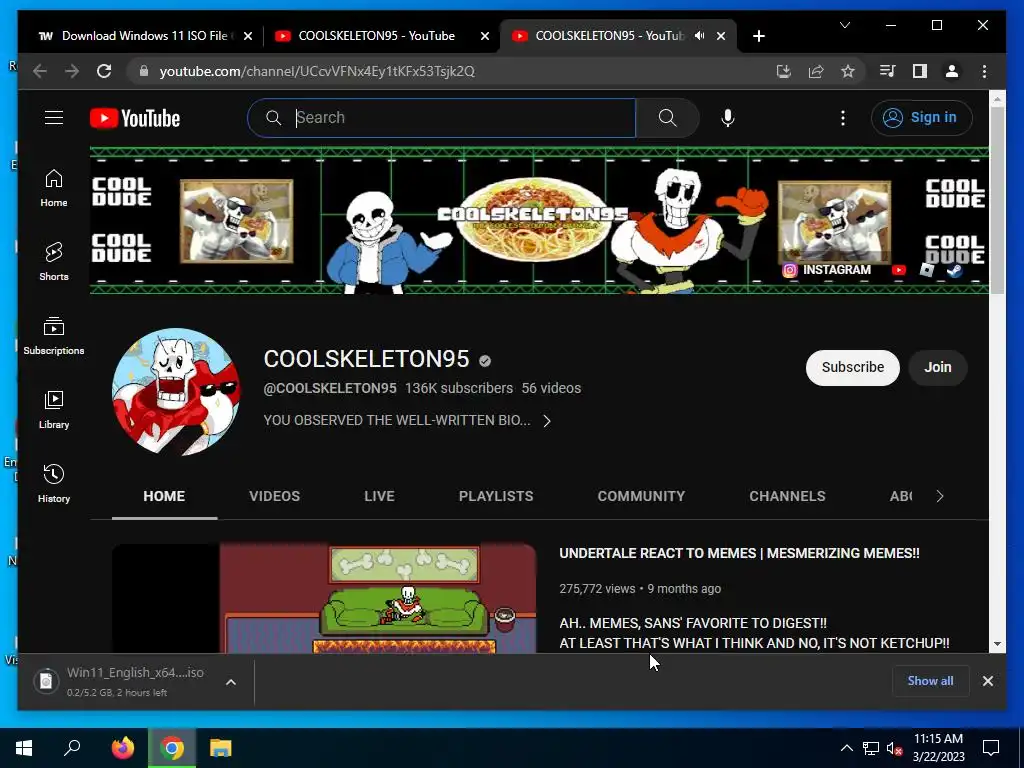Open Windows Start menu

click(x=24, y=748)
